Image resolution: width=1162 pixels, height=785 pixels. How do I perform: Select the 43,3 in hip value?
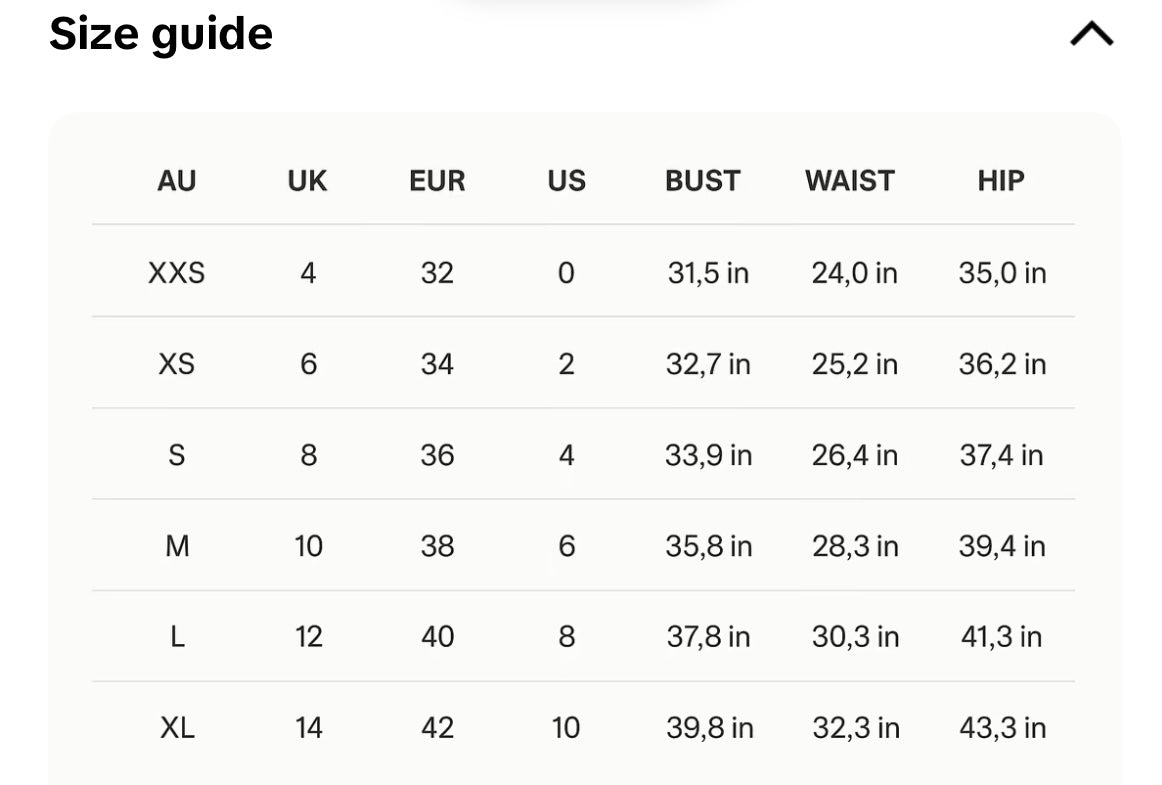pos(1003,728)
